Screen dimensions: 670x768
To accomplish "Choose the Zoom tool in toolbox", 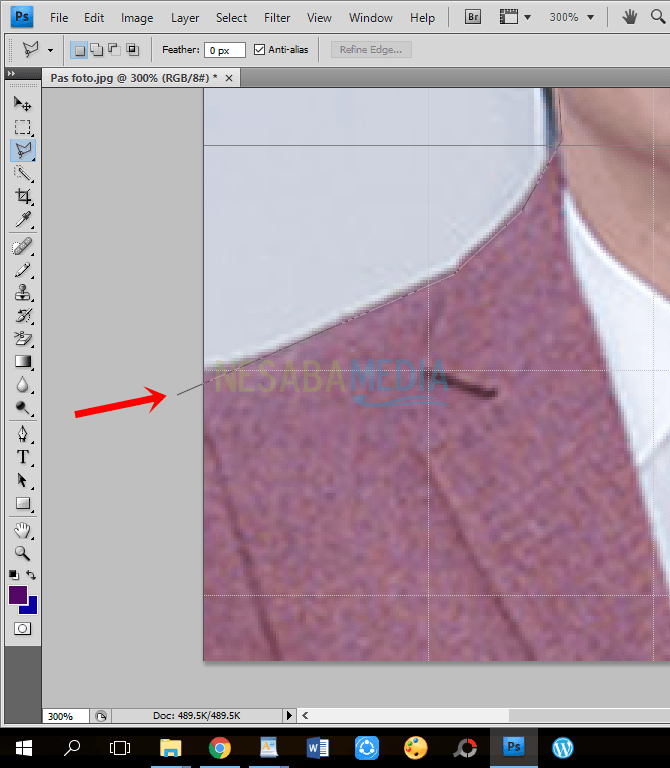I will (x=22, y=553).
